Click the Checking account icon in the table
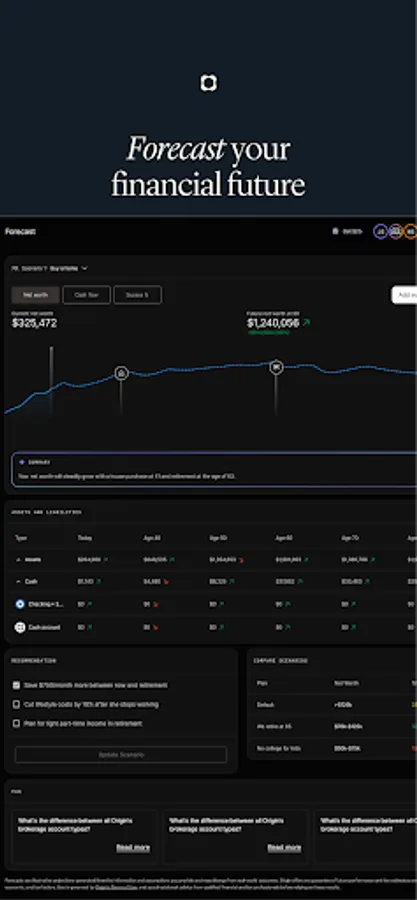This screenshot has width=417, height=900. point(20,604)
